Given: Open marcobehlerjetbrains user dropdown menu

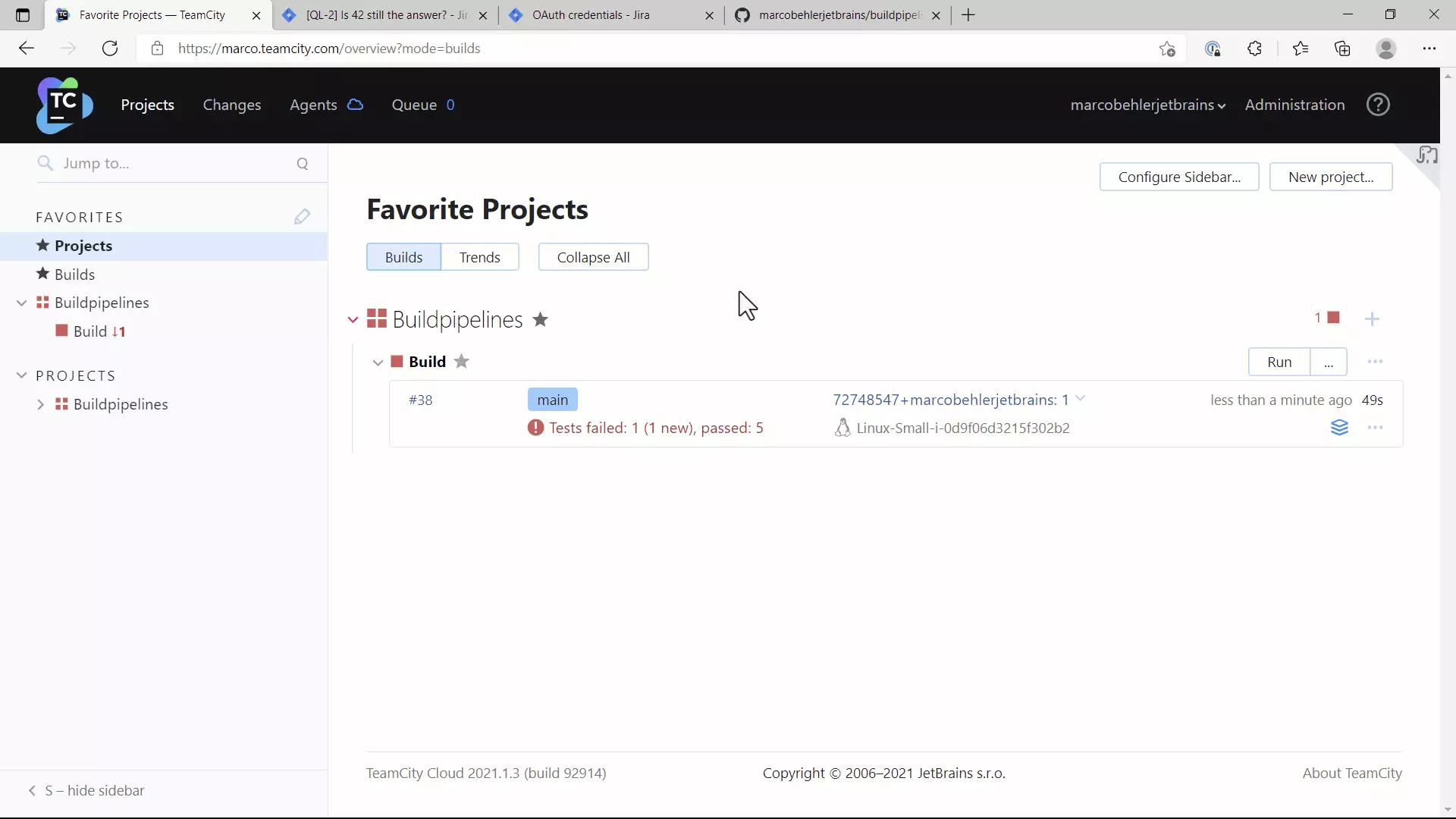Looking at the screenshot, I should tap(1147, 105).
